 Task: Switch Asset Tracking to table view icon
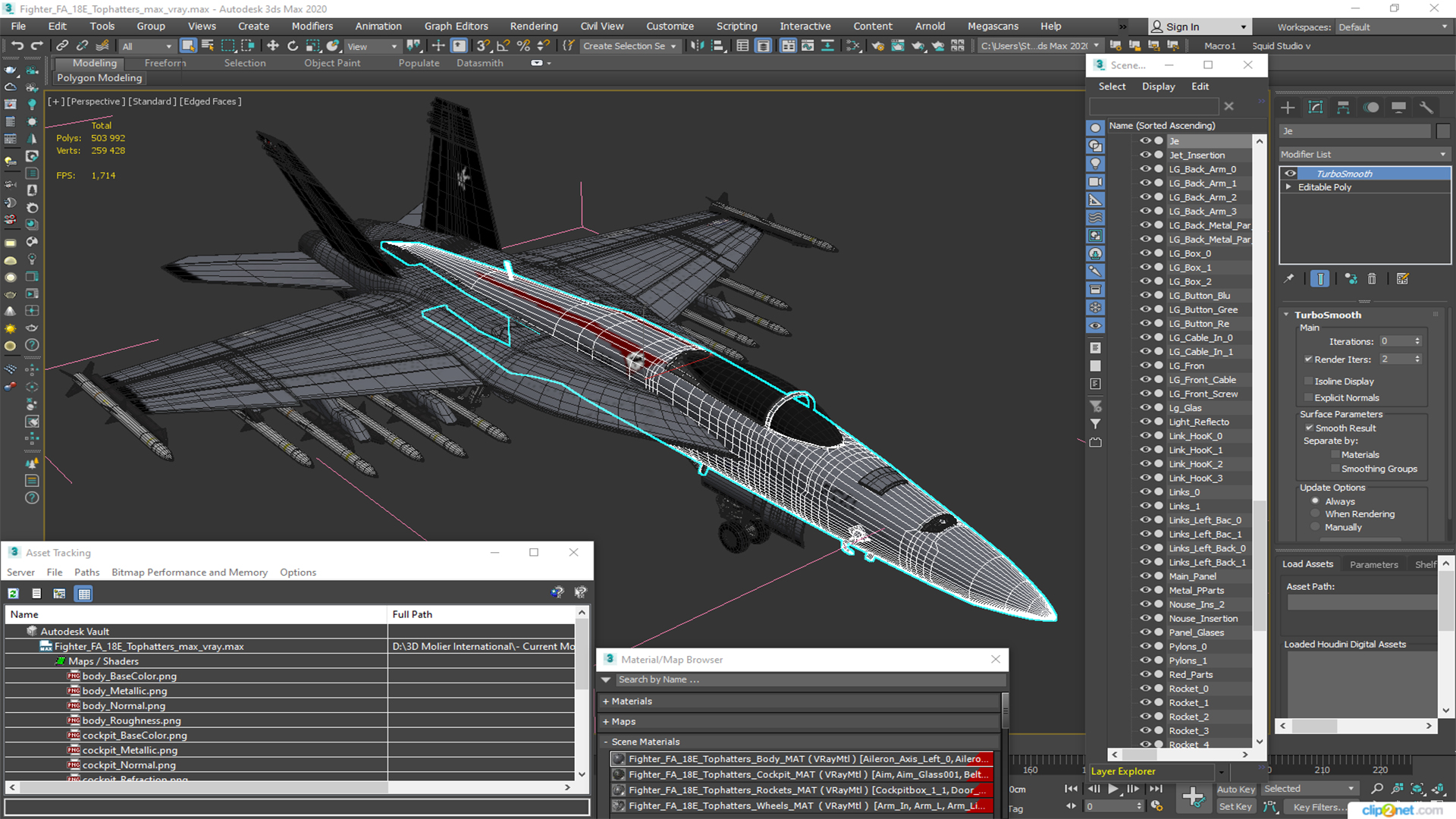pos(84,594)
